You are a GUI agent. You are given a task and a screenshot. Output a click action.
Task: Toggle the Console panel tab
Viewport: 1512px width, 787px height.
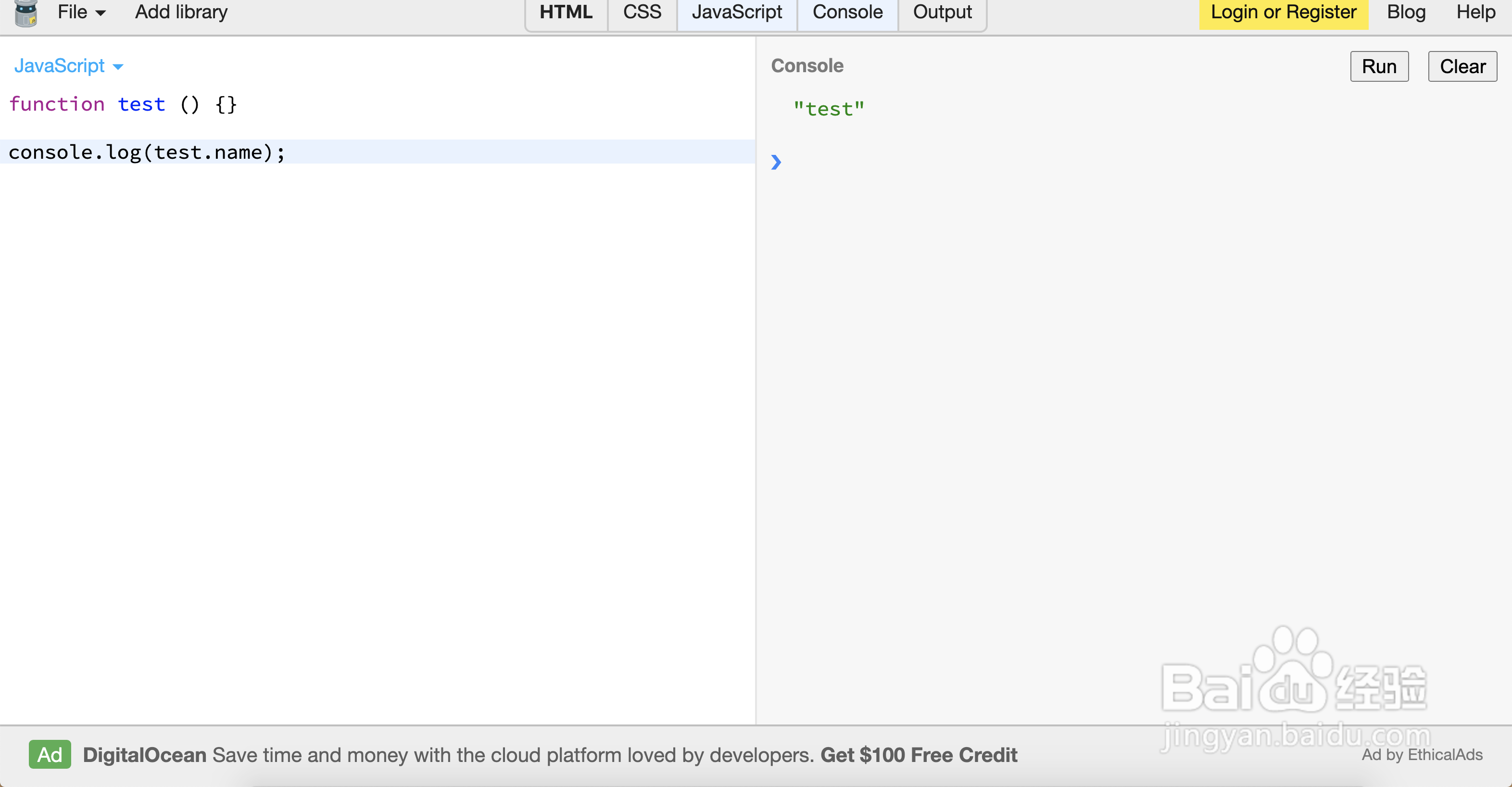(847, 13)
